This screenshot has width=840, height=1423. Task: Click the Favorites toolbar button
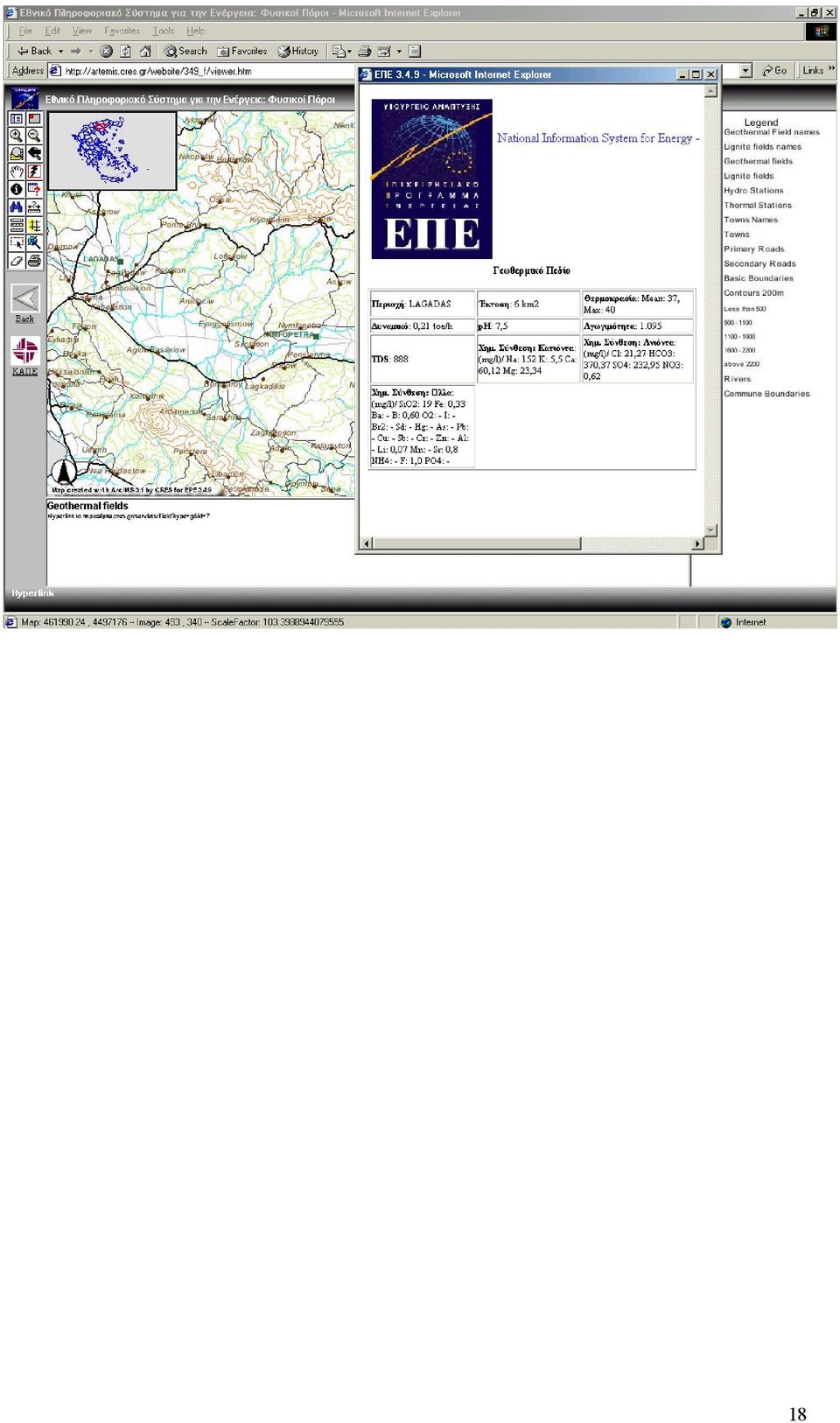coord(242,52)
